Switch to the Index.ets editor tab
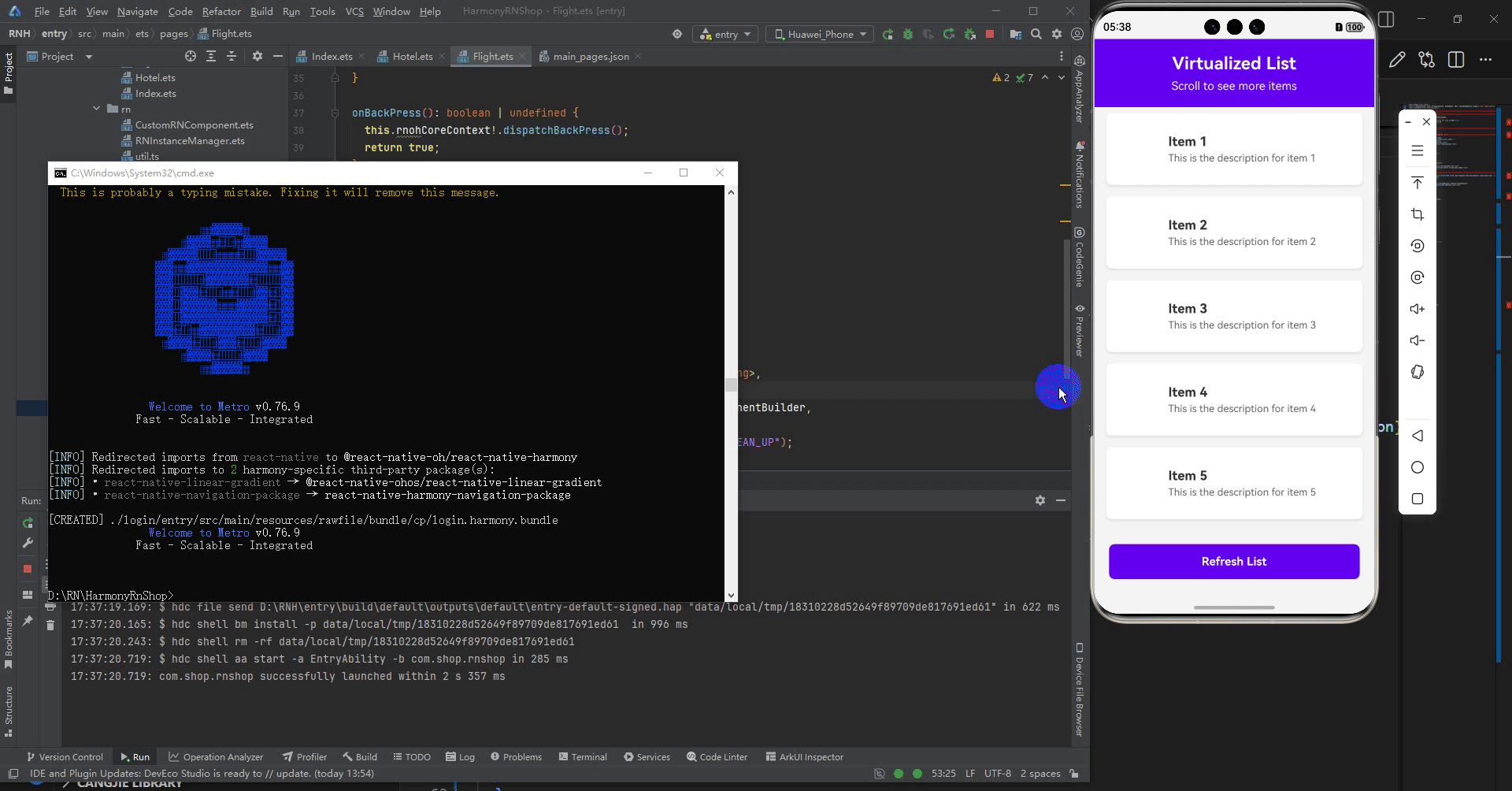Viewport: 1512px width, 791px height. point(331,56)
